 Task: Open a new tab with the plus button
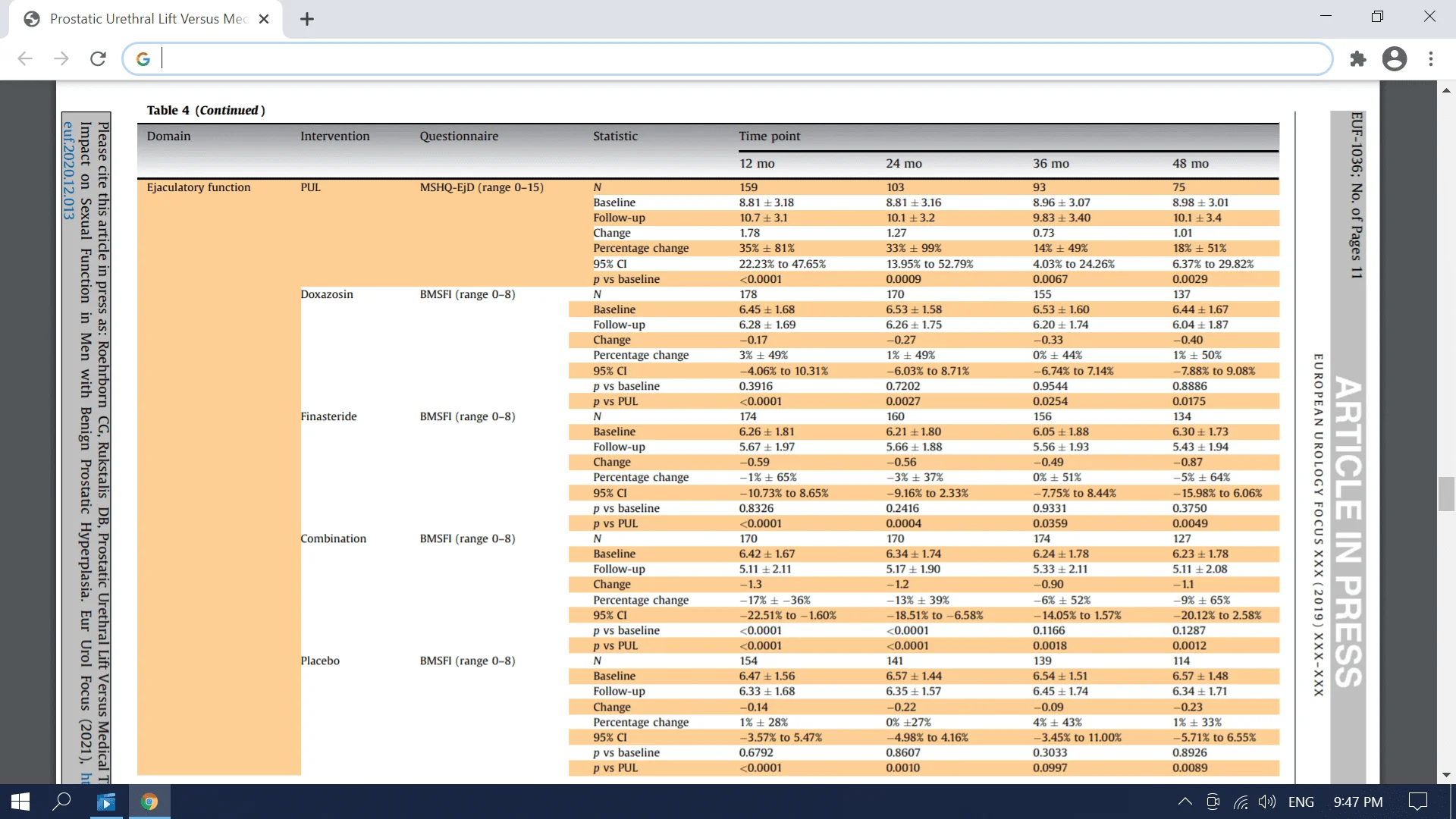coord(307,19)
